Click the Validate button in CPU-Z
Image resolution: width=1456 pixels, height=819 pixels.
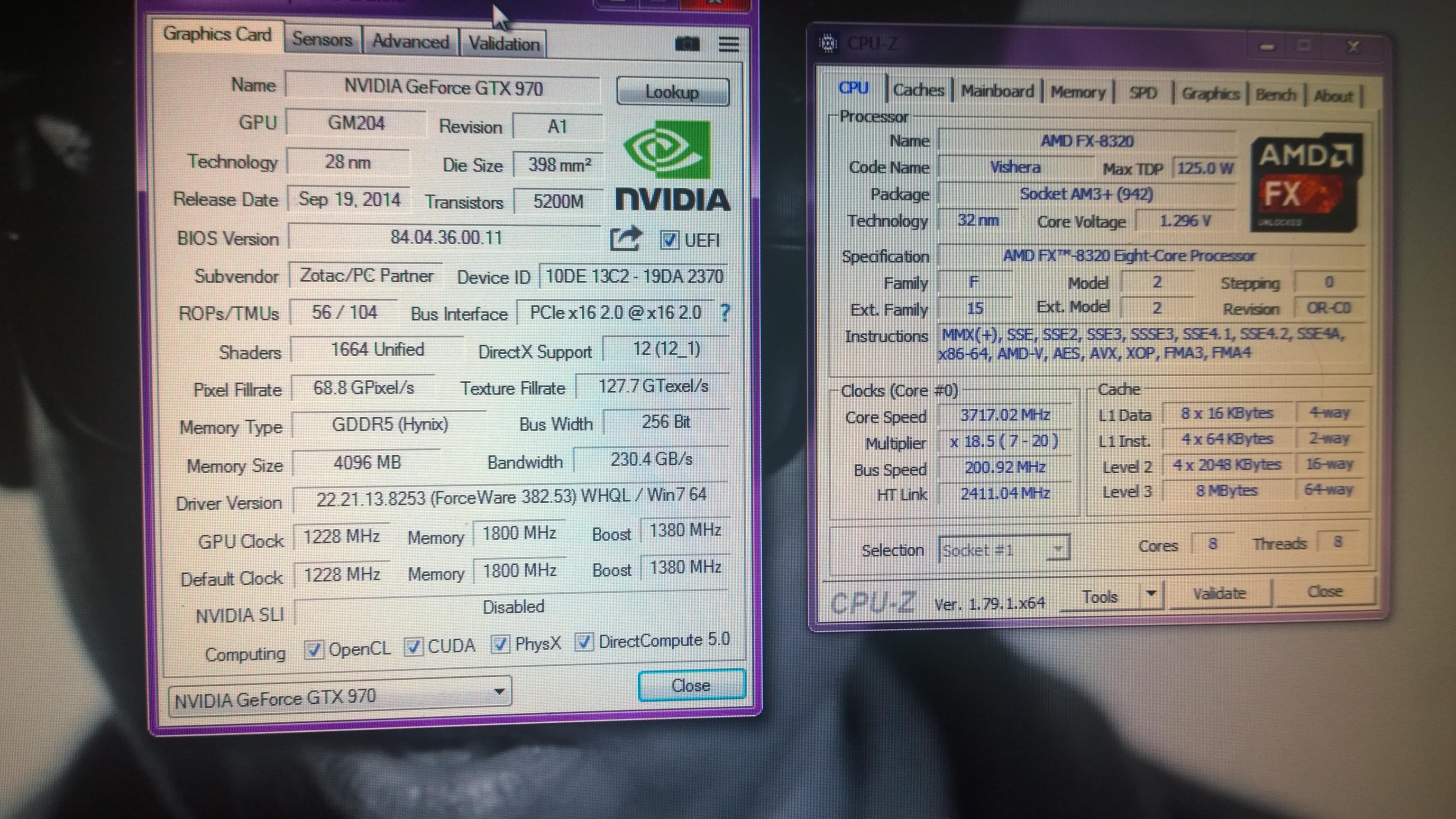[1219, 593]
